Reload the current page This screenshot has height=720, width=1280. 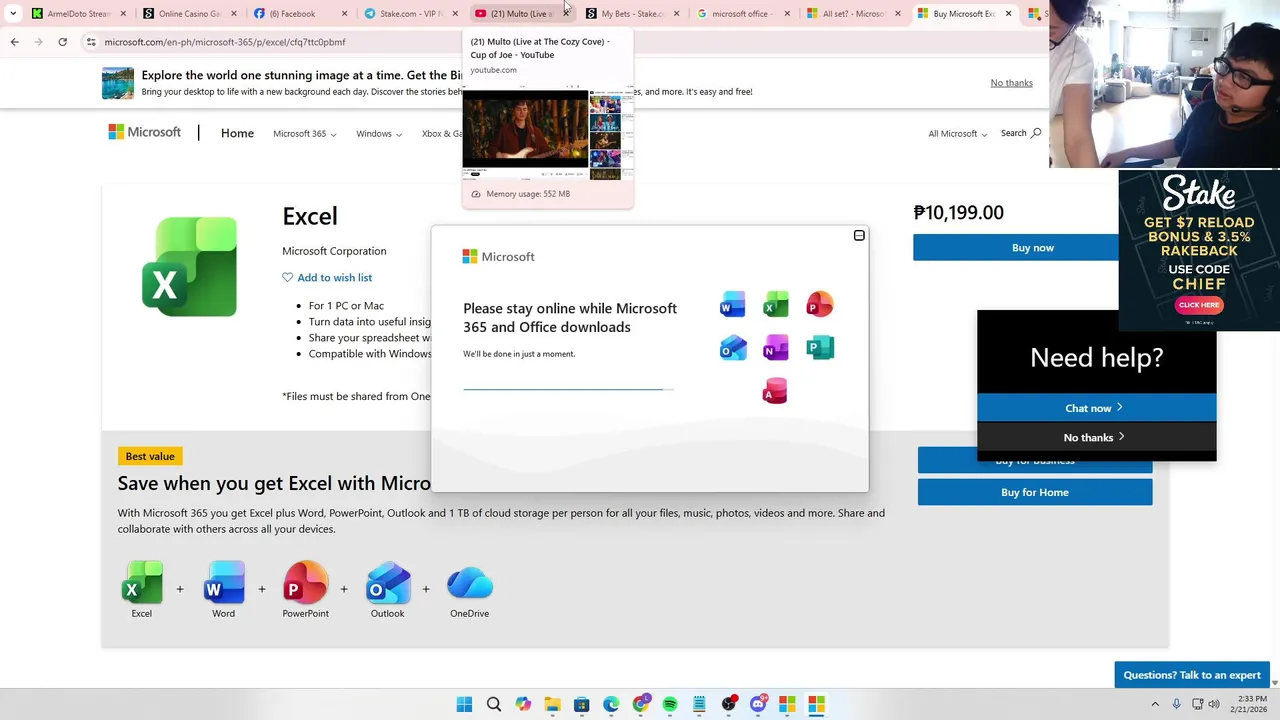62,42
